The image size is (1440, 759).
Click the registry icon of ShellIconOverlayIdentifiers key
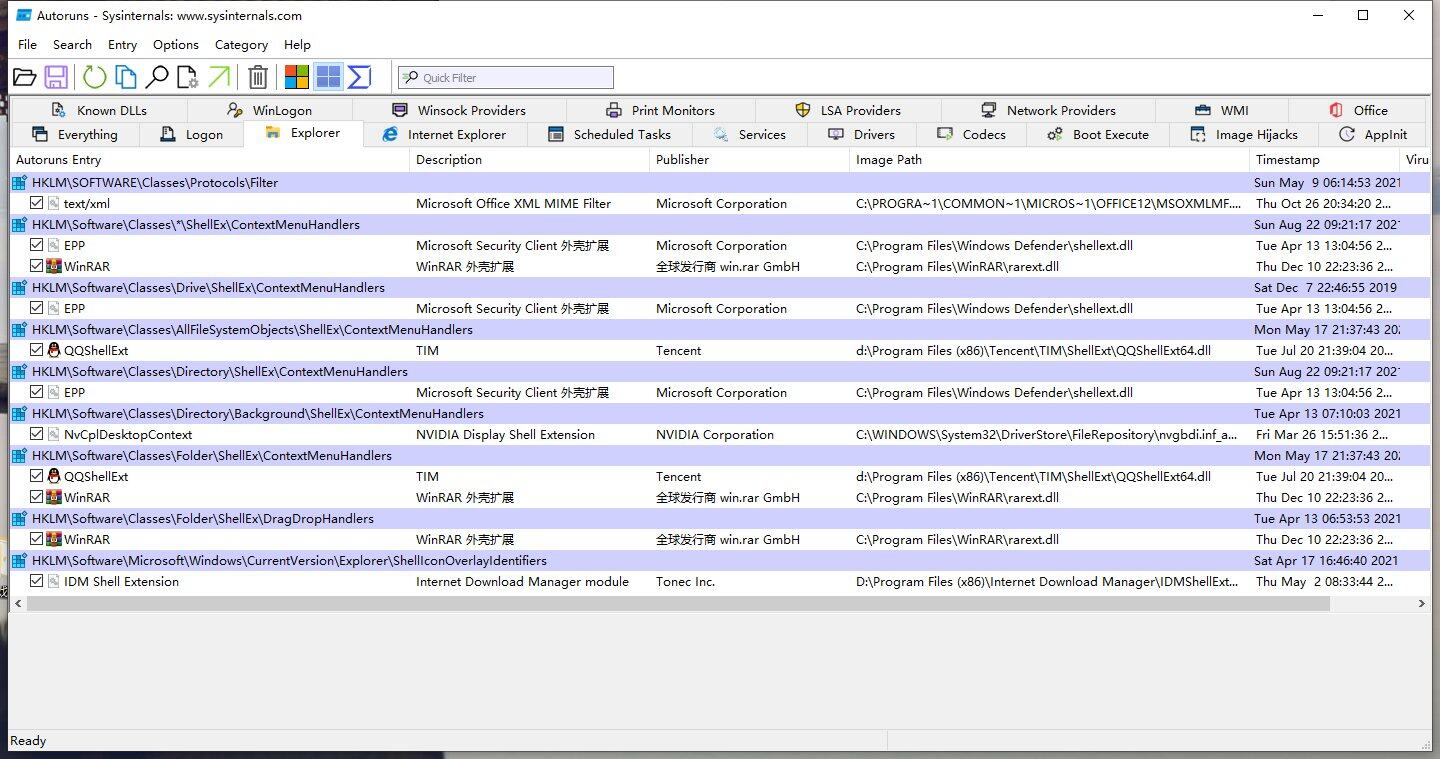pos(19,561)
